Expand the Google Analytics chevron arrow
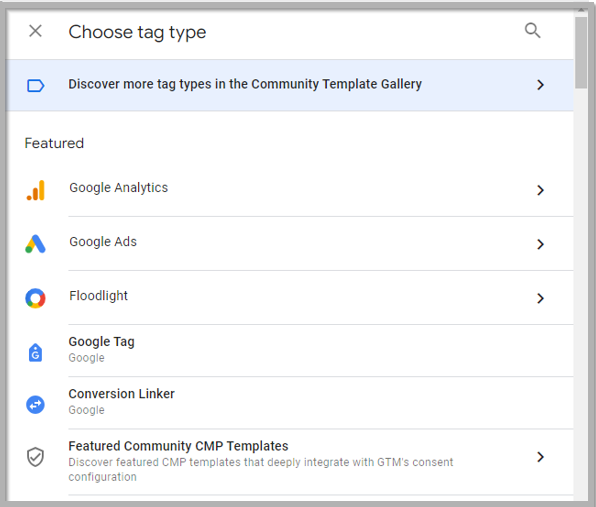Viewport: 596px width, 507px height. tap(540, 190)
